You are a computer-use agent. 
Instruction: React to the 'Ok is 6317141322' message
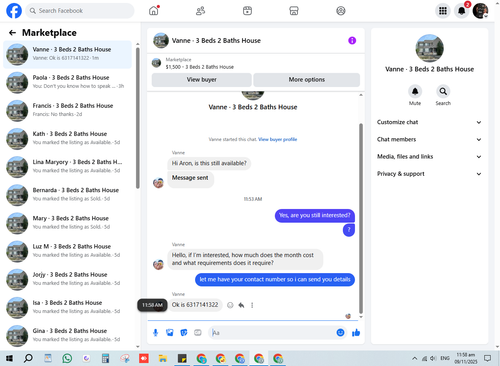pos(230,305)
